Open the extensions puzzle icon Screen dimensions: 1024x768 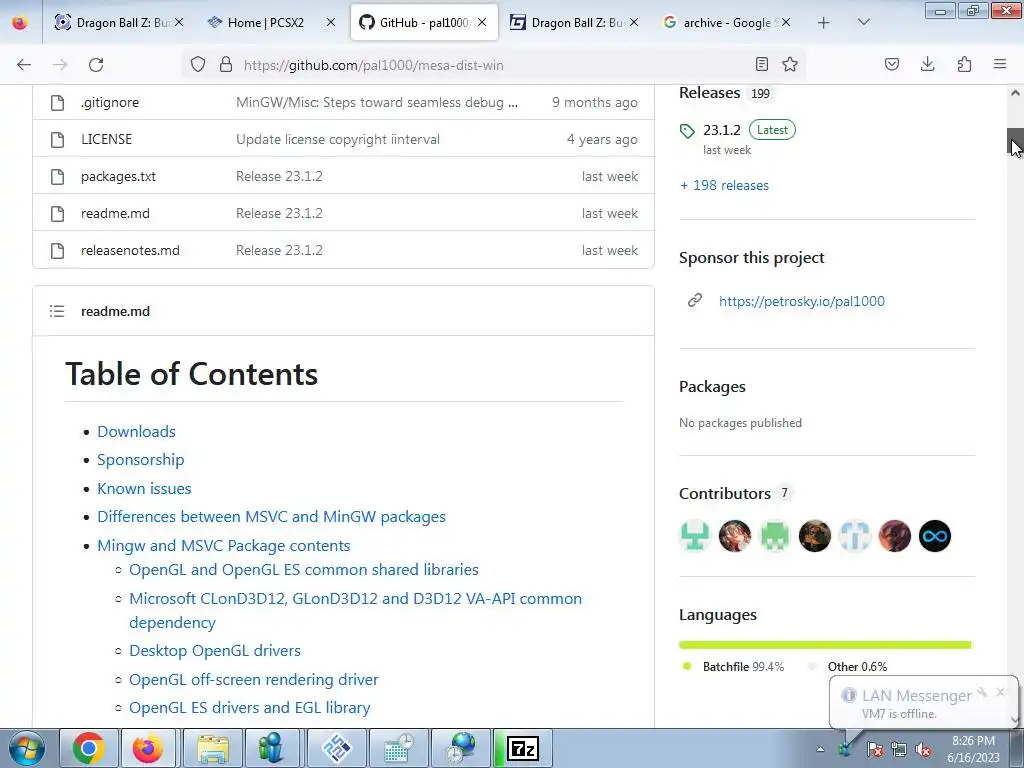click(x=964, y=64)
